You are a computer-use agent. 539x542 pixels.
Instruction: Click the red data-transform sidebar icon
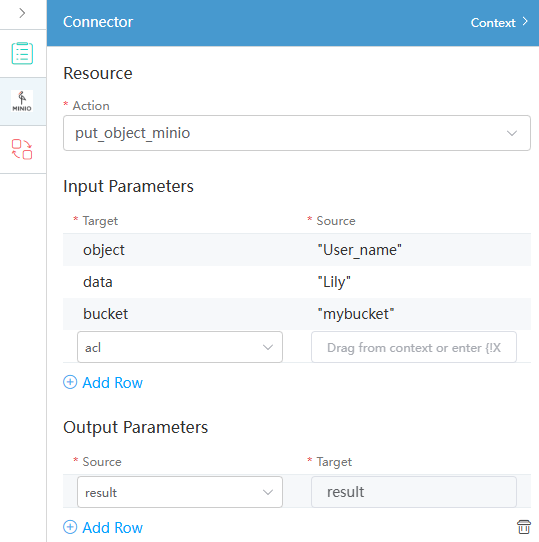coord(22,149)
